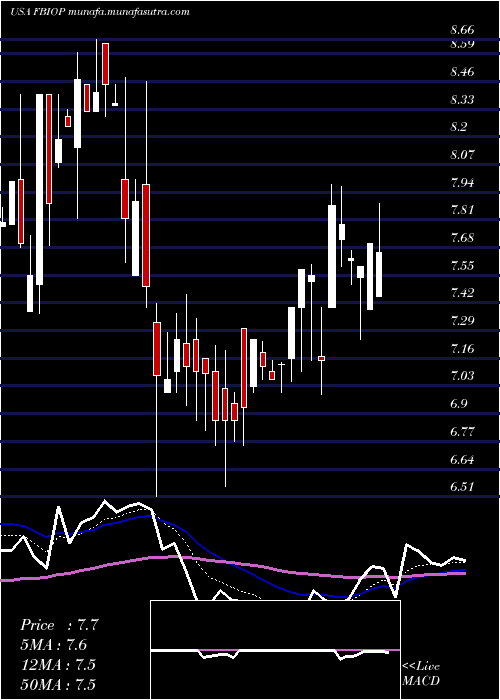Click the 8.07 price axis label

click(462, 155)
